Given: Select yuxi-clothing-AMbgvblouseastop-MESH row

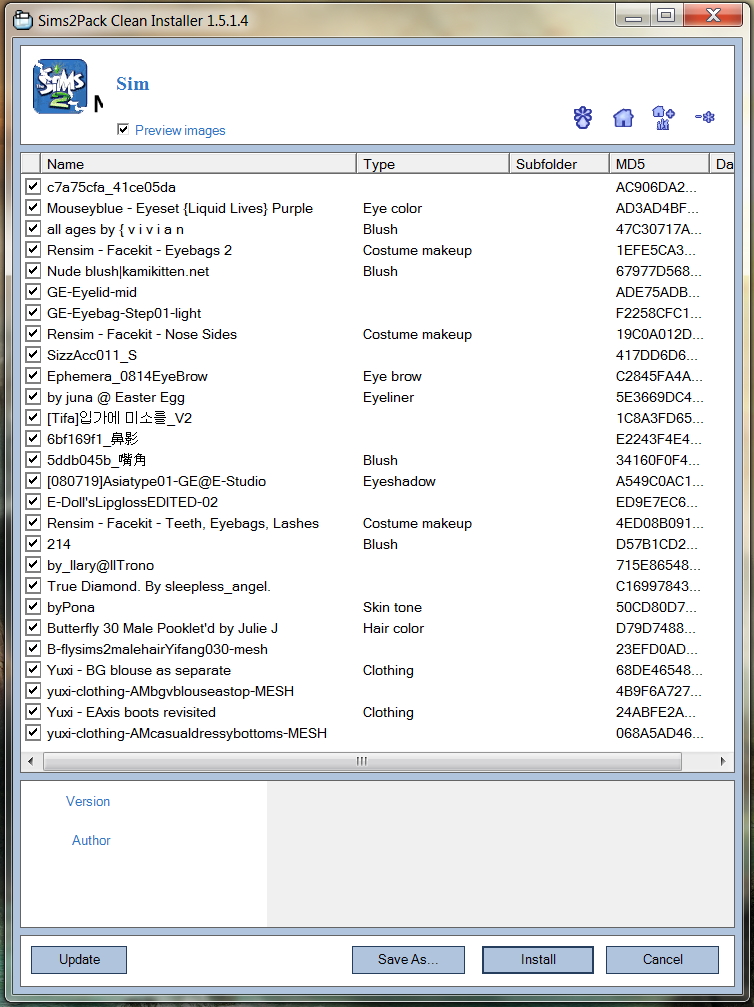Looking at the screenshot, I should point(378,691).
